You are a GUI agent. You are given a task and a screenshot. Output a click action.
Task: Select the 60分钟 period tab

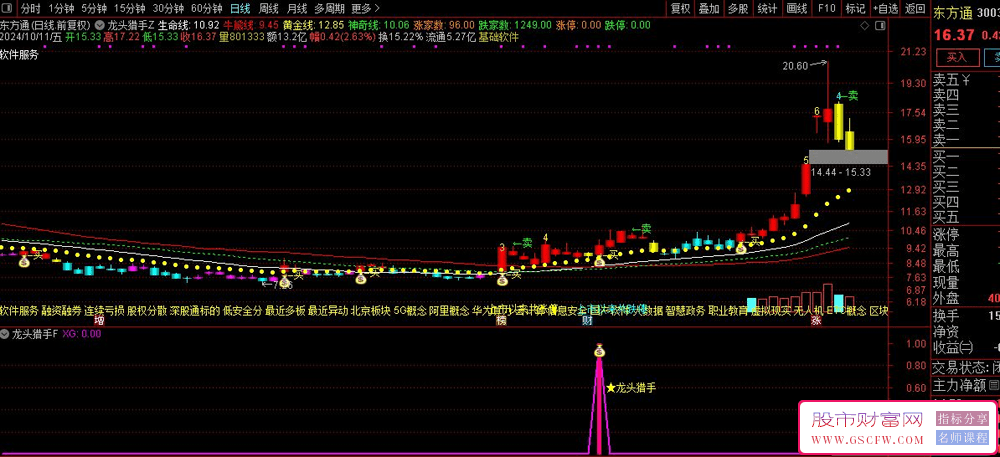(x=207, y=8)
